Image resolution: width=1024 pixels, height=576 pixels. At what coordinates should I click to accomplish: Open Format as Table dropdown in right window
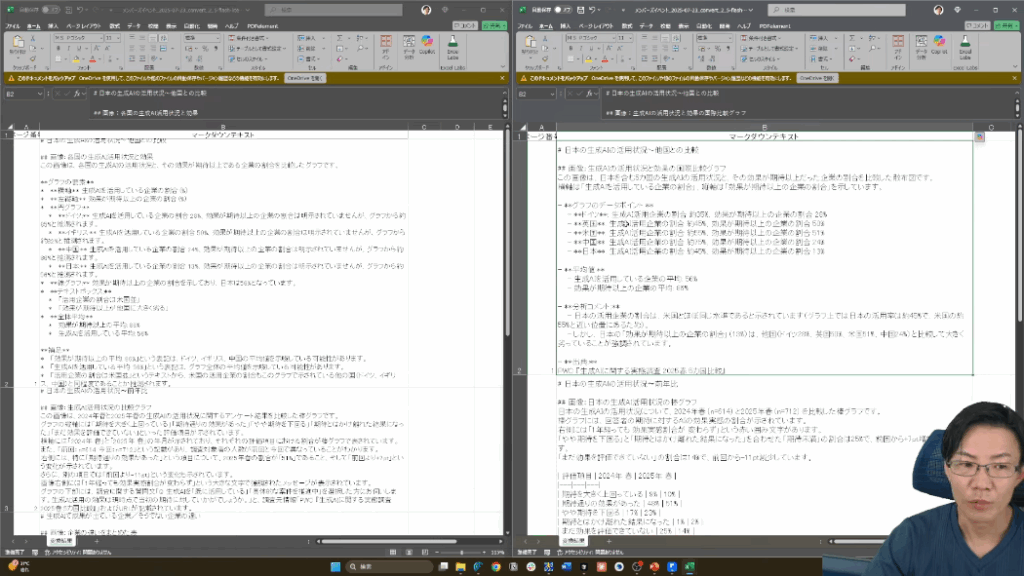coord(768,48)
